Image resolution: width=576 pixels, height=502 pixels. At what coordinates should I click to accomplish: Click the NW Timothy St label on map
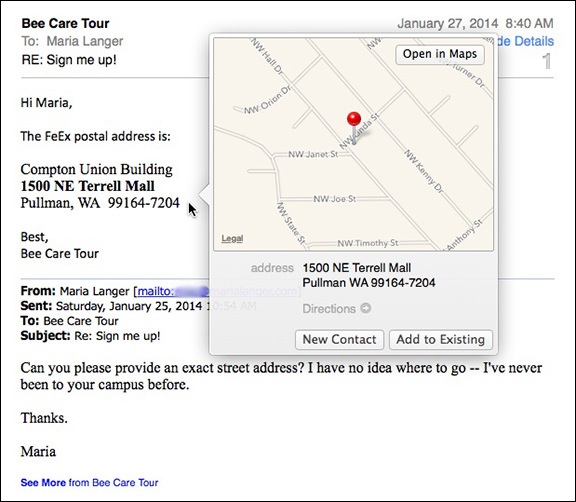(368, 243)
